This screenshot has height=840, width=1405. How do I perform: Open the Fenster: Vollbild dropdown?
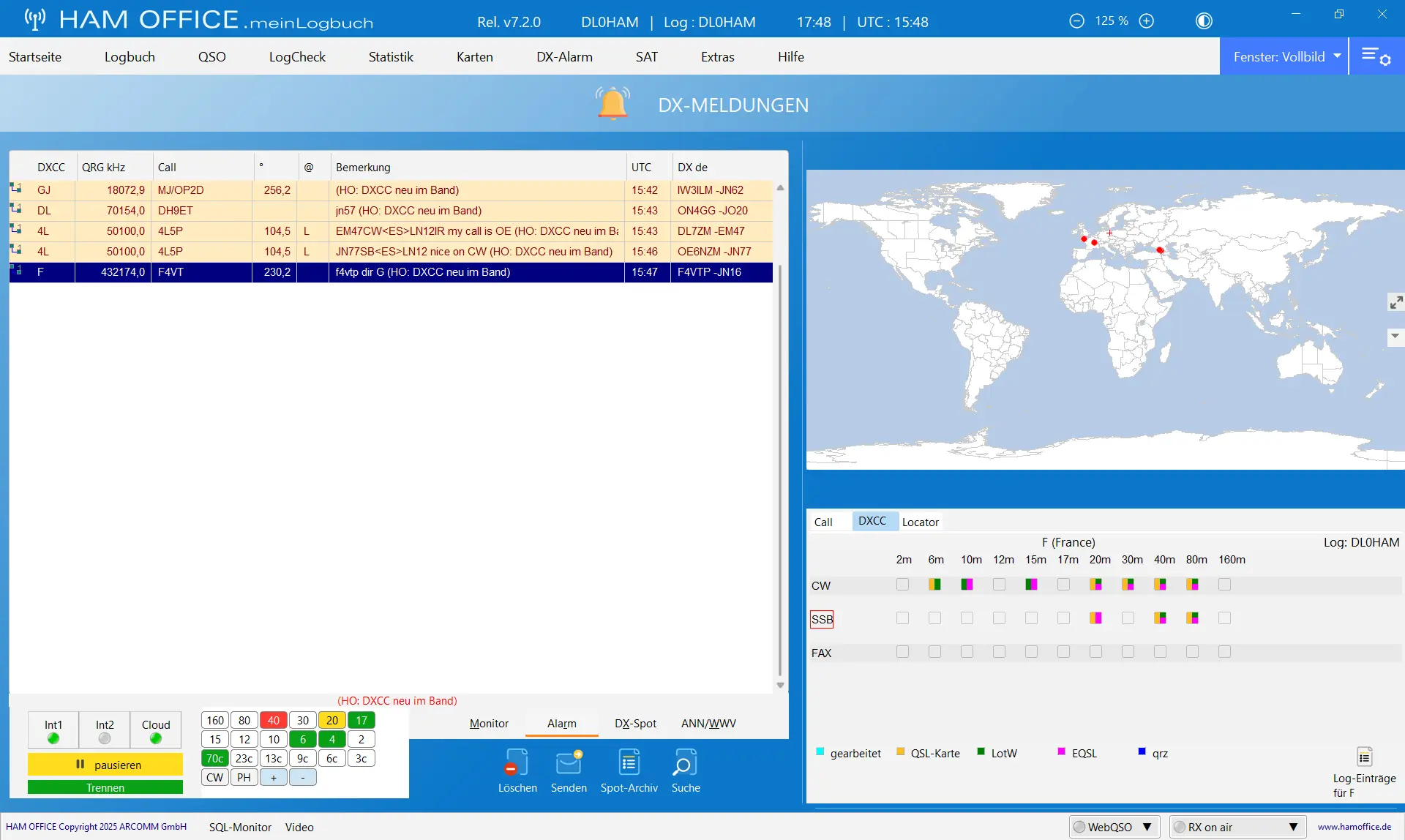click(x=1284, y=56)
